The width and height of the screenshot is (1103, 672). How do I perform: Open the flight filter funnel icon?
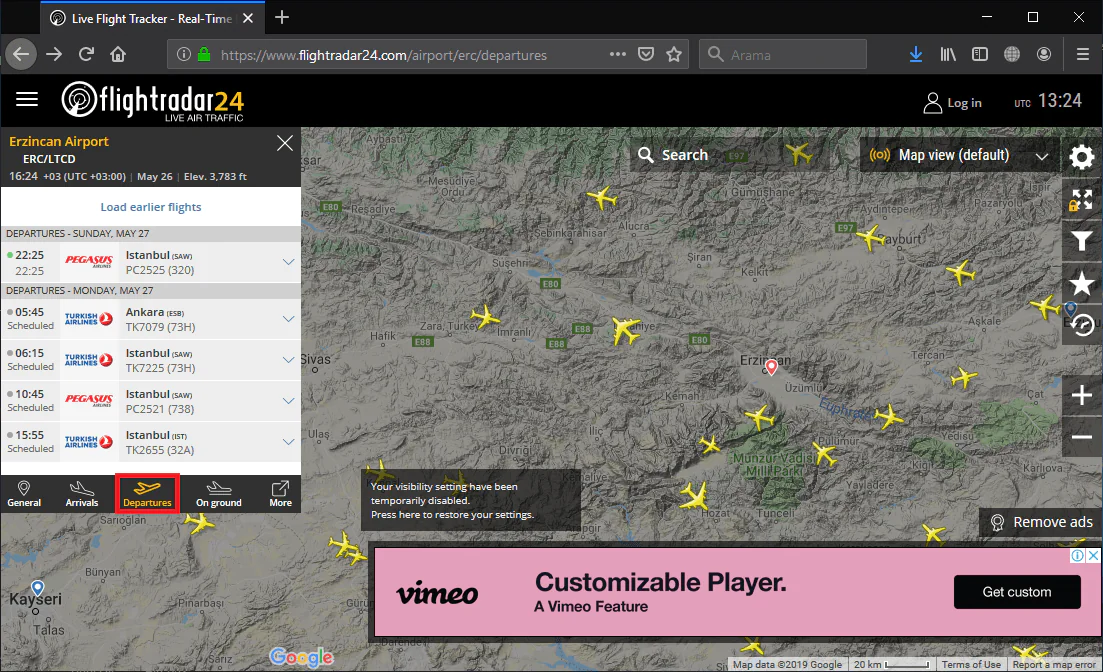(1082, 240)
